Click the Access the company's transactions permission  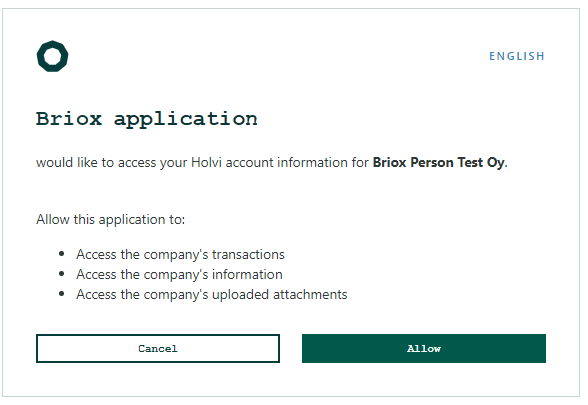click(x=180, y=254)
